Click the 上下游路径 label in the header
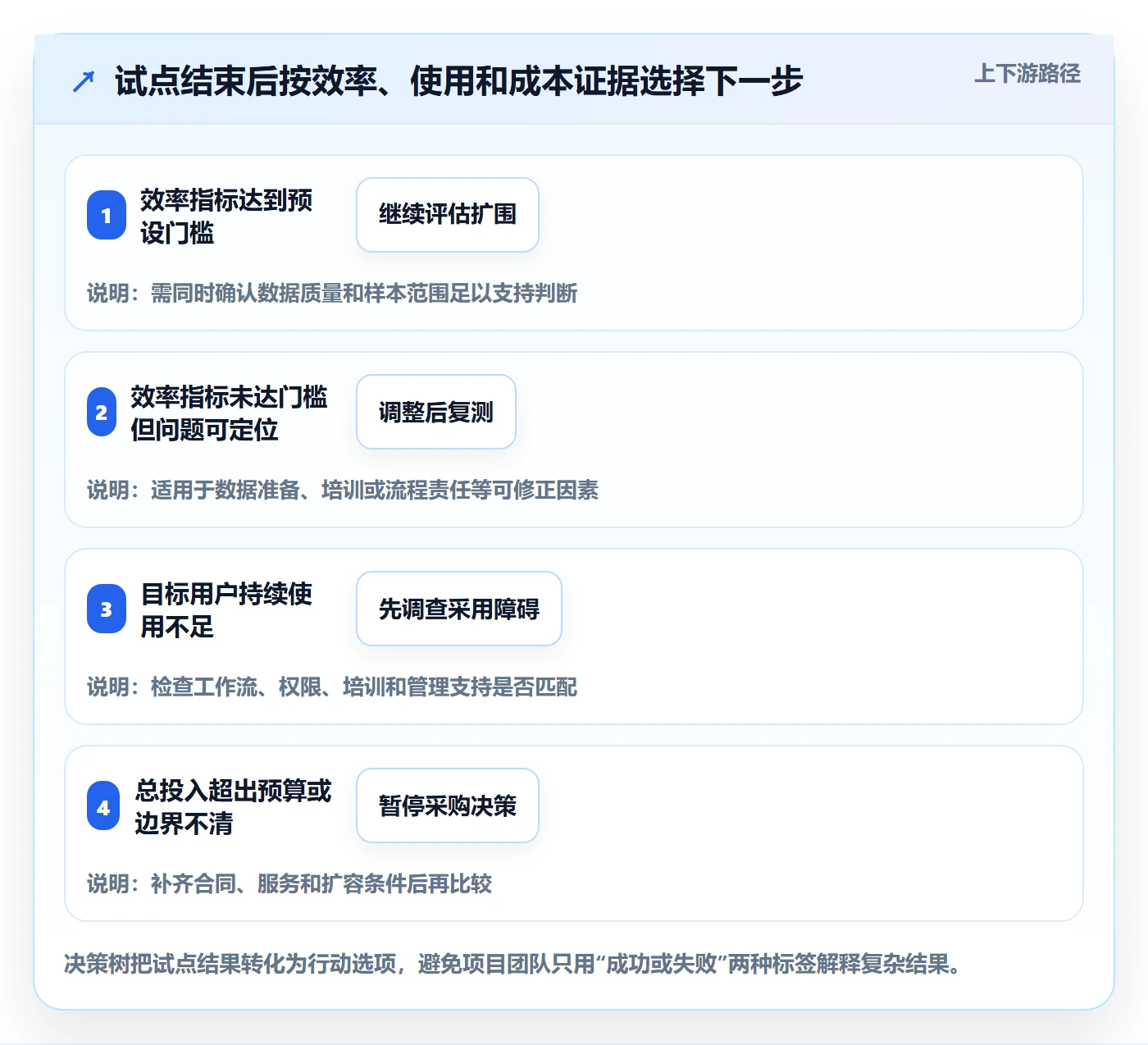This screenshot has width=1148, height=1045. tap(1027, 74)
